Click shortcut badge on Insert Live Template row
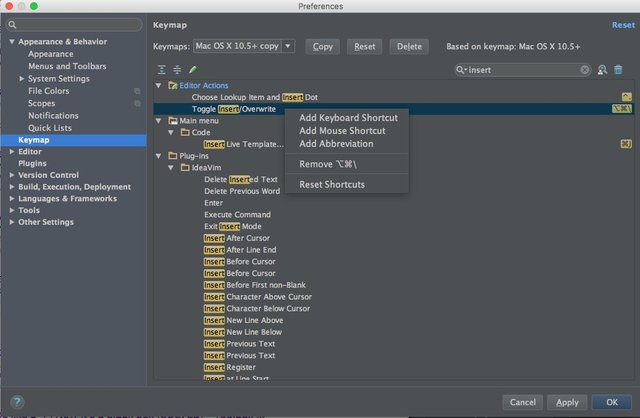 point(626,144)
